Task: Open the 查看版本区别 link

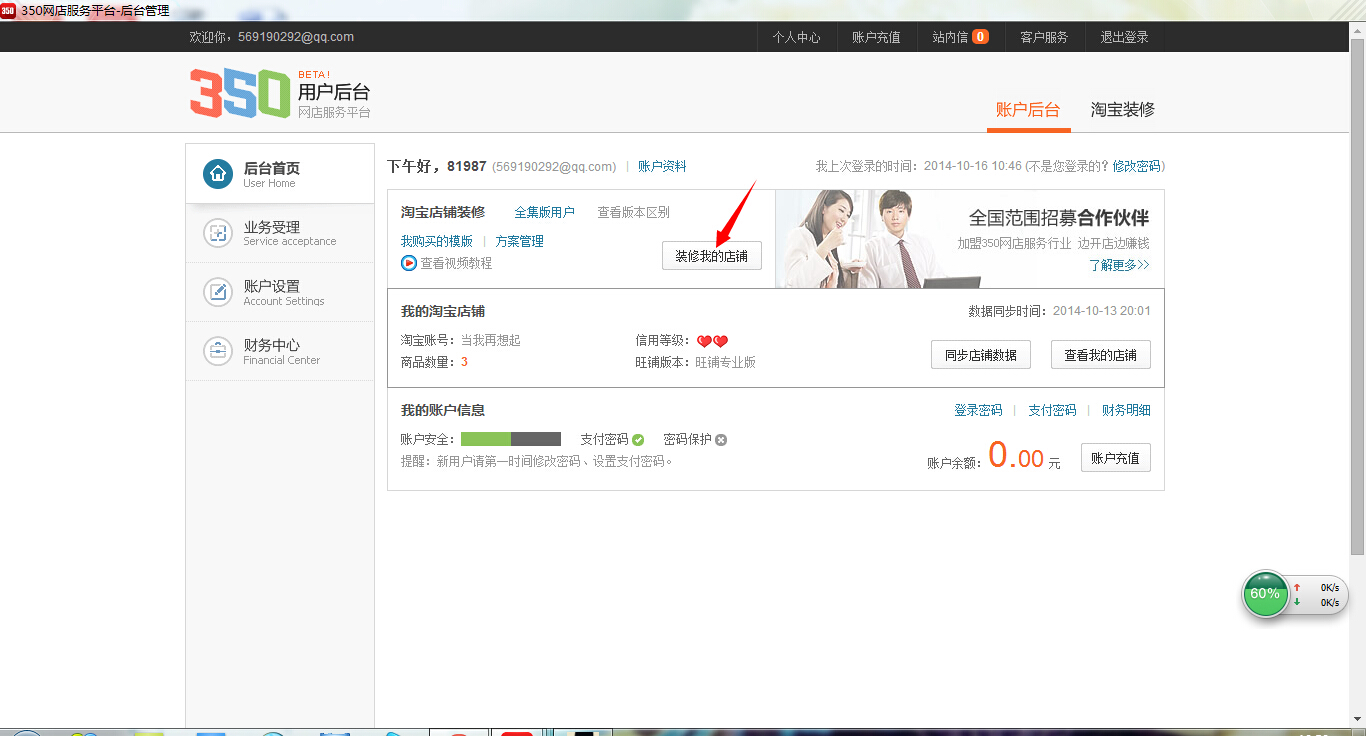Action: click(633, 213)
